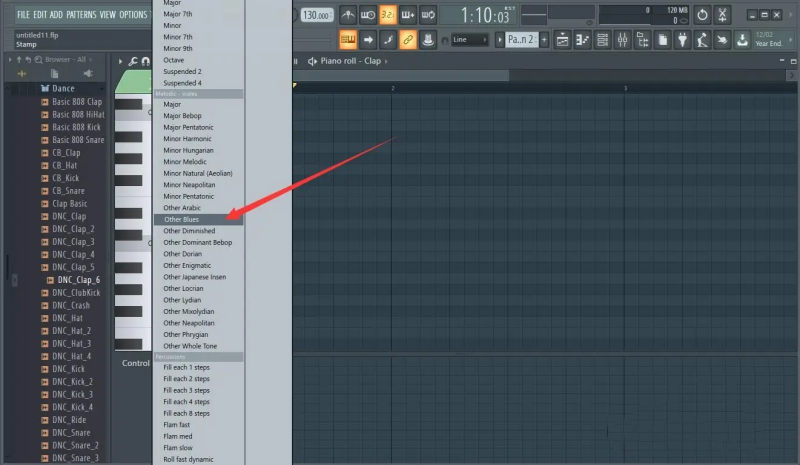This screenshot has width=800, height=465.
Task: Open piano roll wrench tools menu
Action: click(133, 61)
